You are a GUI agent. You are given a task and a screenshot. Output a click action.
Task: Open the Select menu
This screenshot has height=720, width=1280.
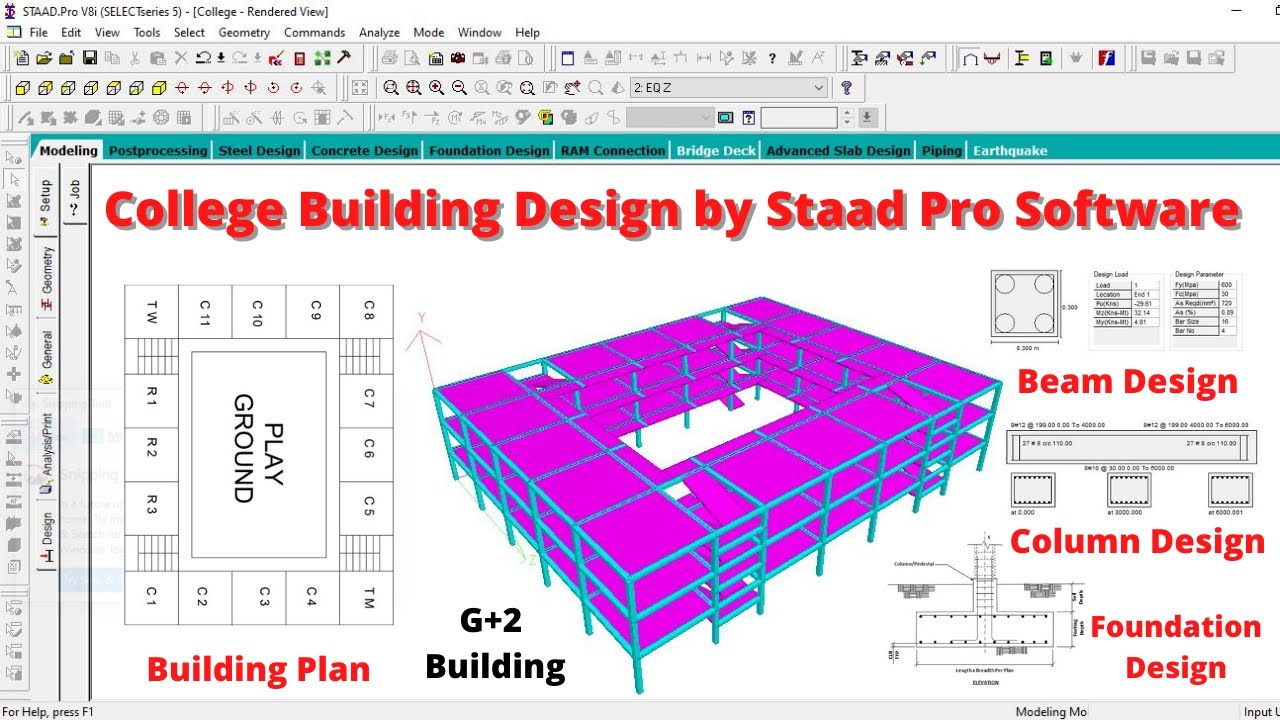click(189, 32)
